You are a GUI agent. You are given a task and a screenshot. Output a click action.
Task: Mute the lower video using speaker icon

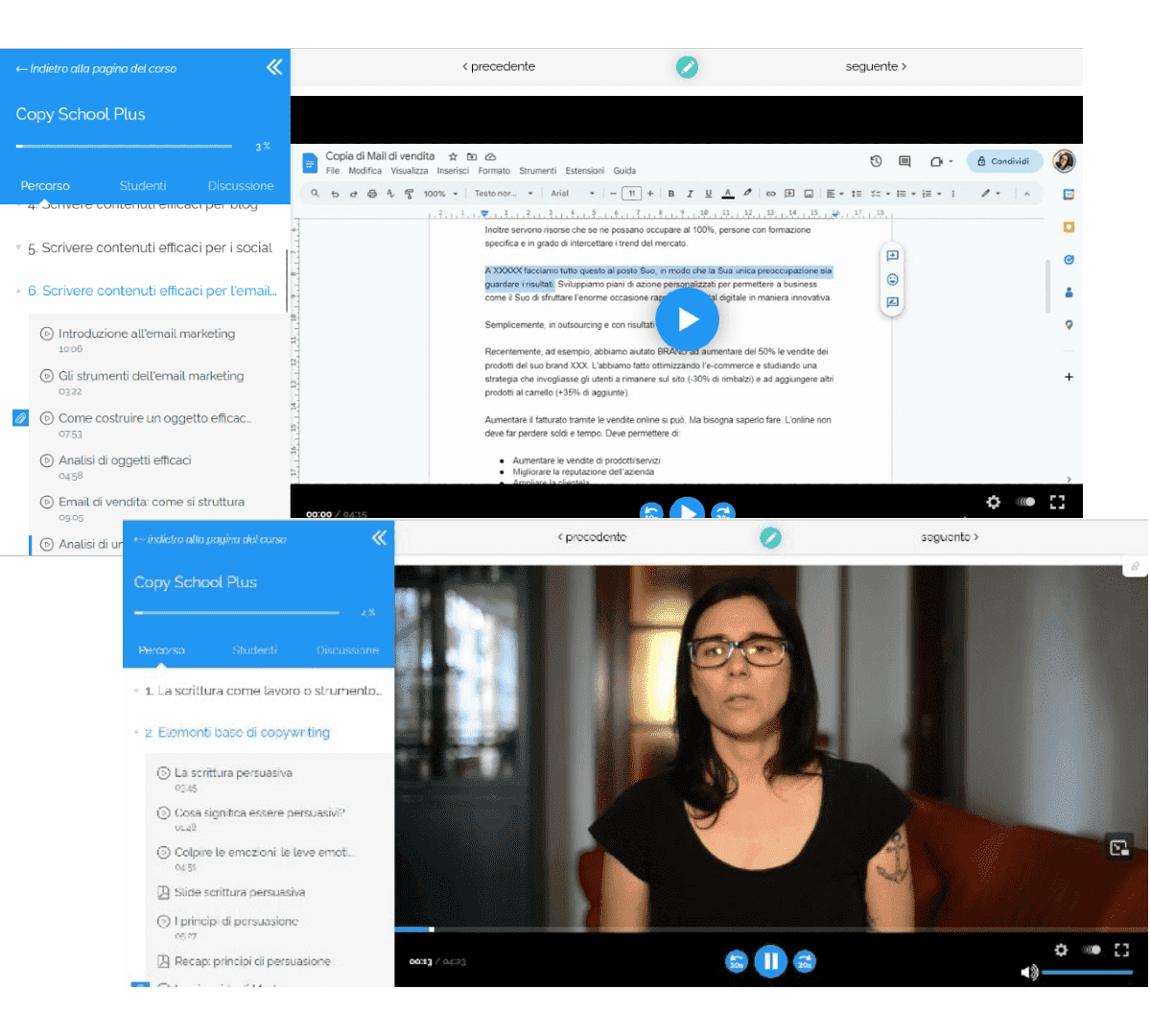click(1029, 973)
